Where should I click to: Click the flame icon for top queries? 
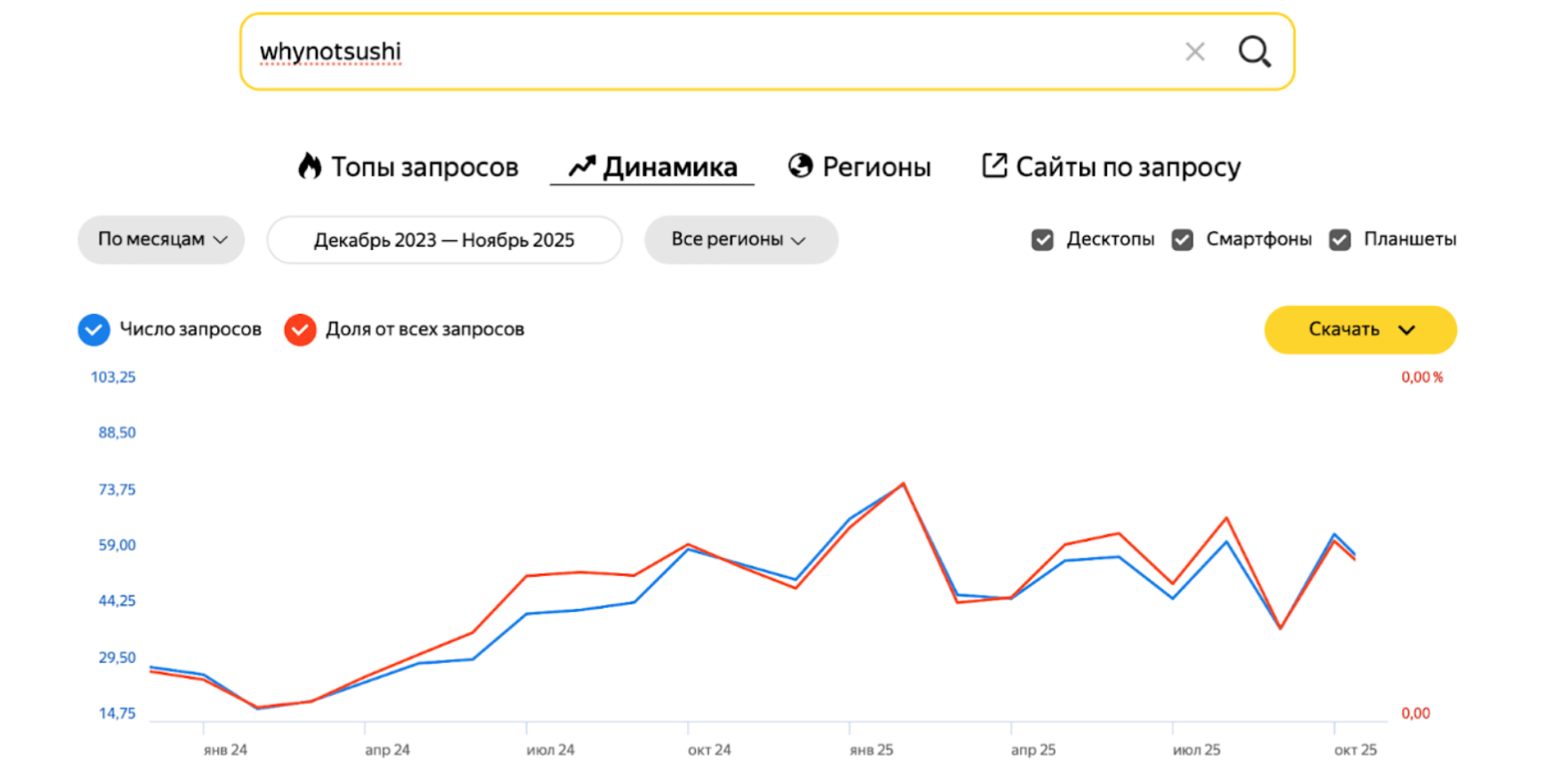click(310, 166)
